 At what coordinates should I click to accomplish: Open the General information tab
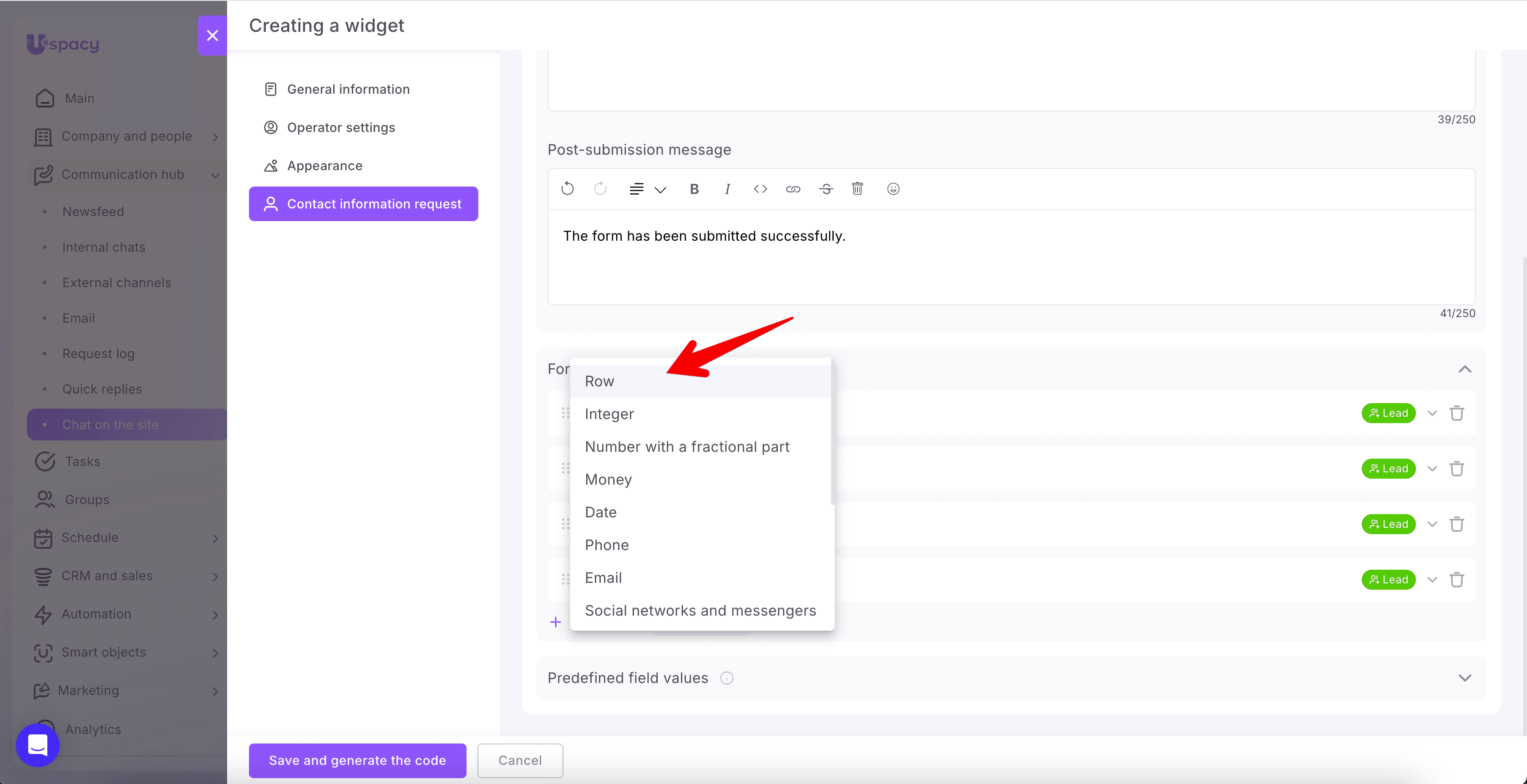(363, 90)
